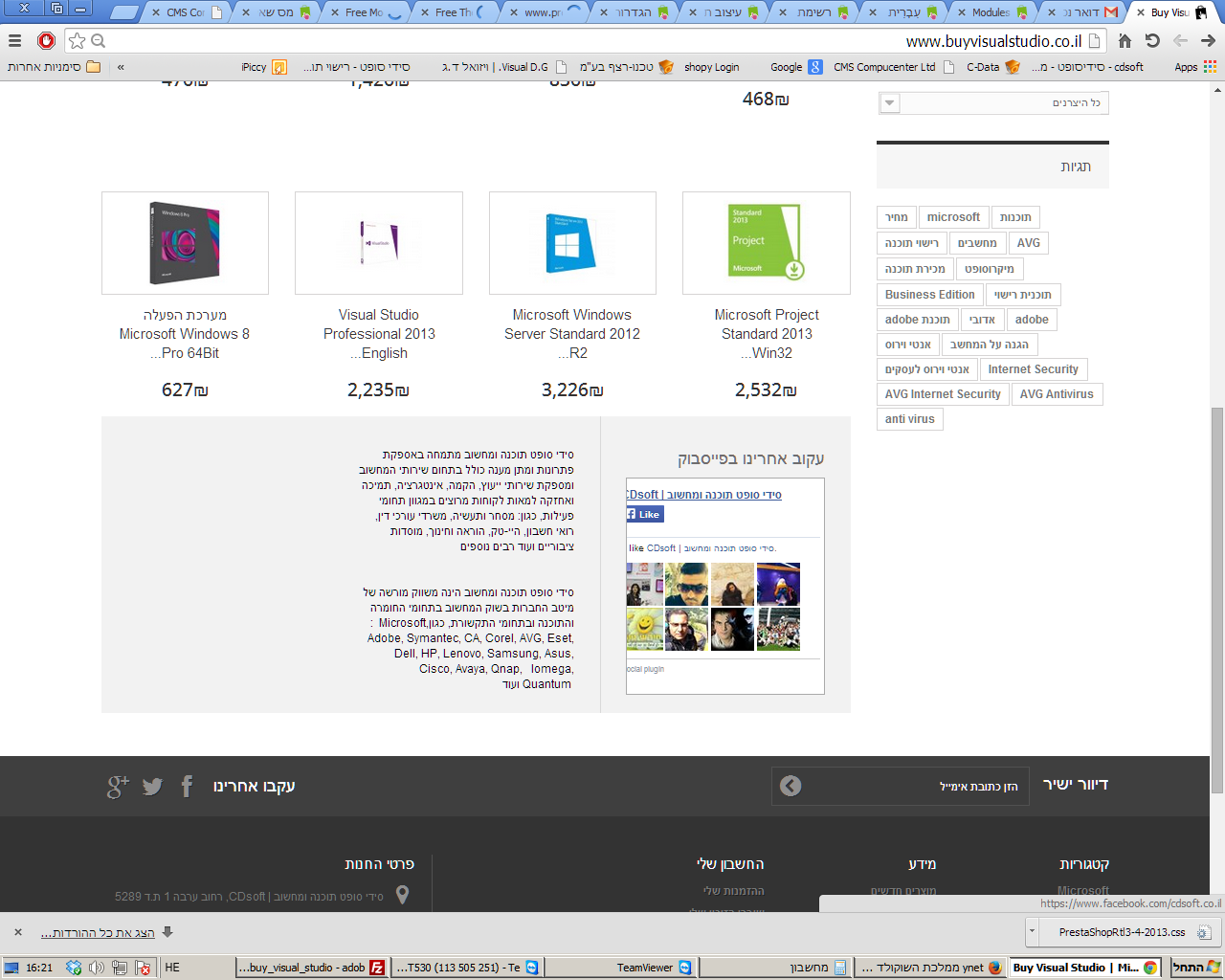Click the HE language indicator
The height and width of the screenshot is (980, 1225).
172,968
